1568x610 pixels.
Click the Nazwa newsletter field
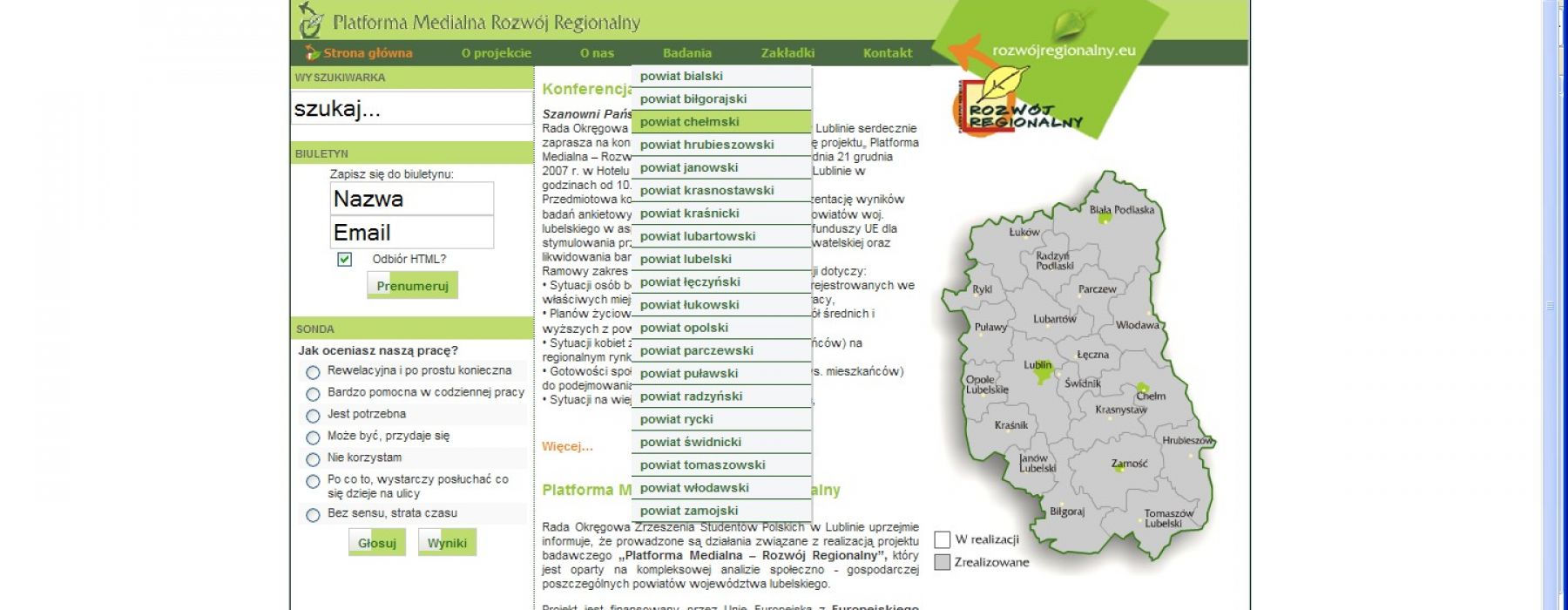(412, 199)
